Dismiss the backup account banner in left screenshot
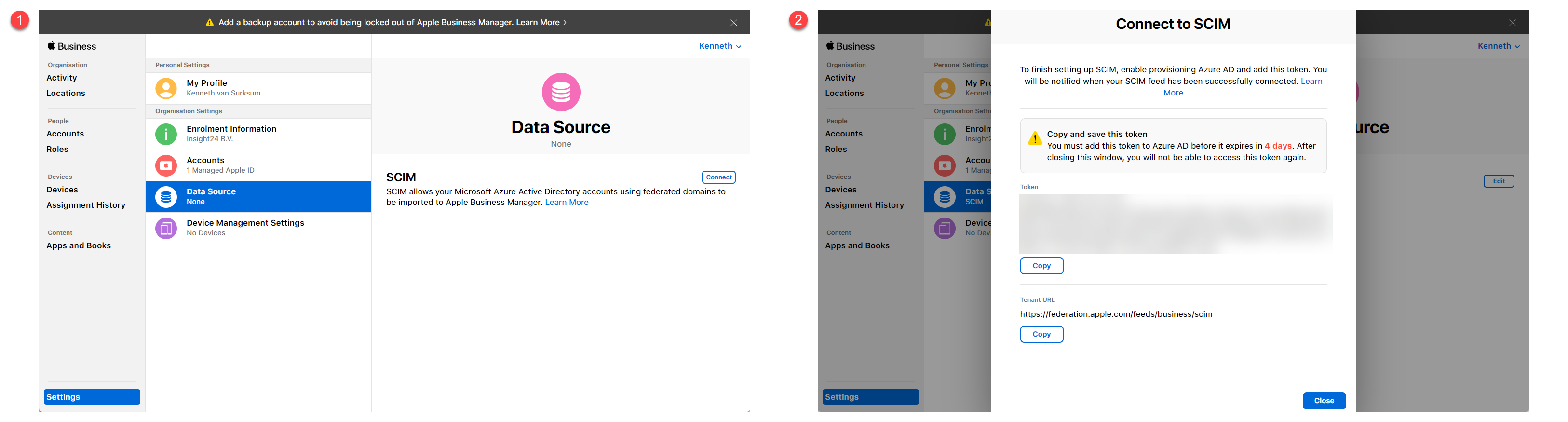The height and width of the screenshot is (422, 1568). (733, 23)
